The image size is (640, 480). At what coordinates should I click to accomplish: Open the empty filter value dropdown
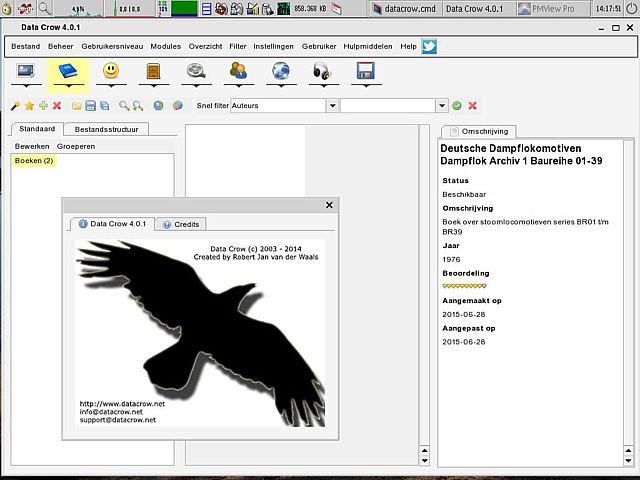pos(441,105)
